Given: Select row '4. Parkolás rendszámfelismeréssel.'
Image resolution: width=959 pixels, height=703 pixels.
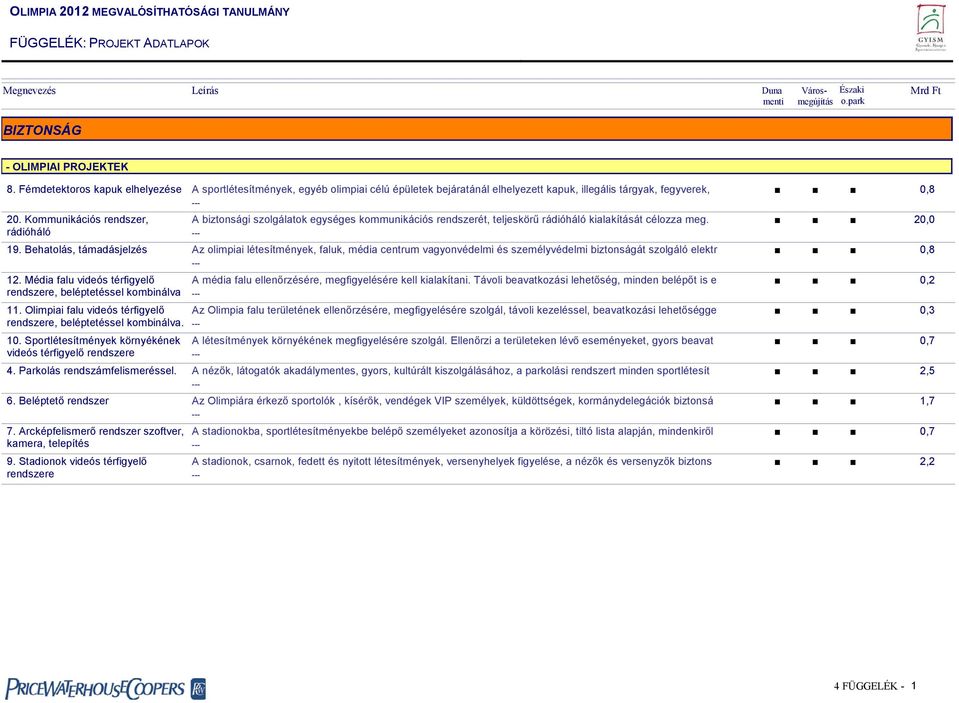Looking at the screenshot, I should (477, 377).
